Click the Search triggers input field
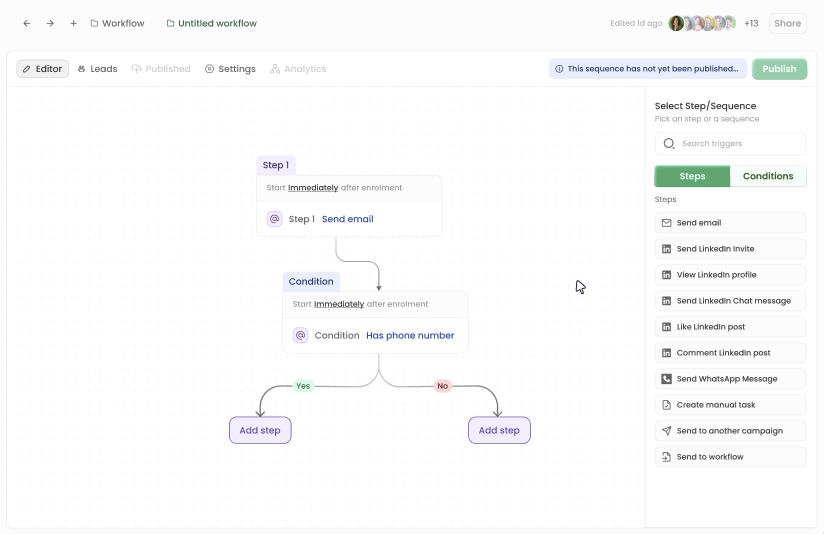The height and width of the screenshot is (534, 824). [x=738, y=144]
